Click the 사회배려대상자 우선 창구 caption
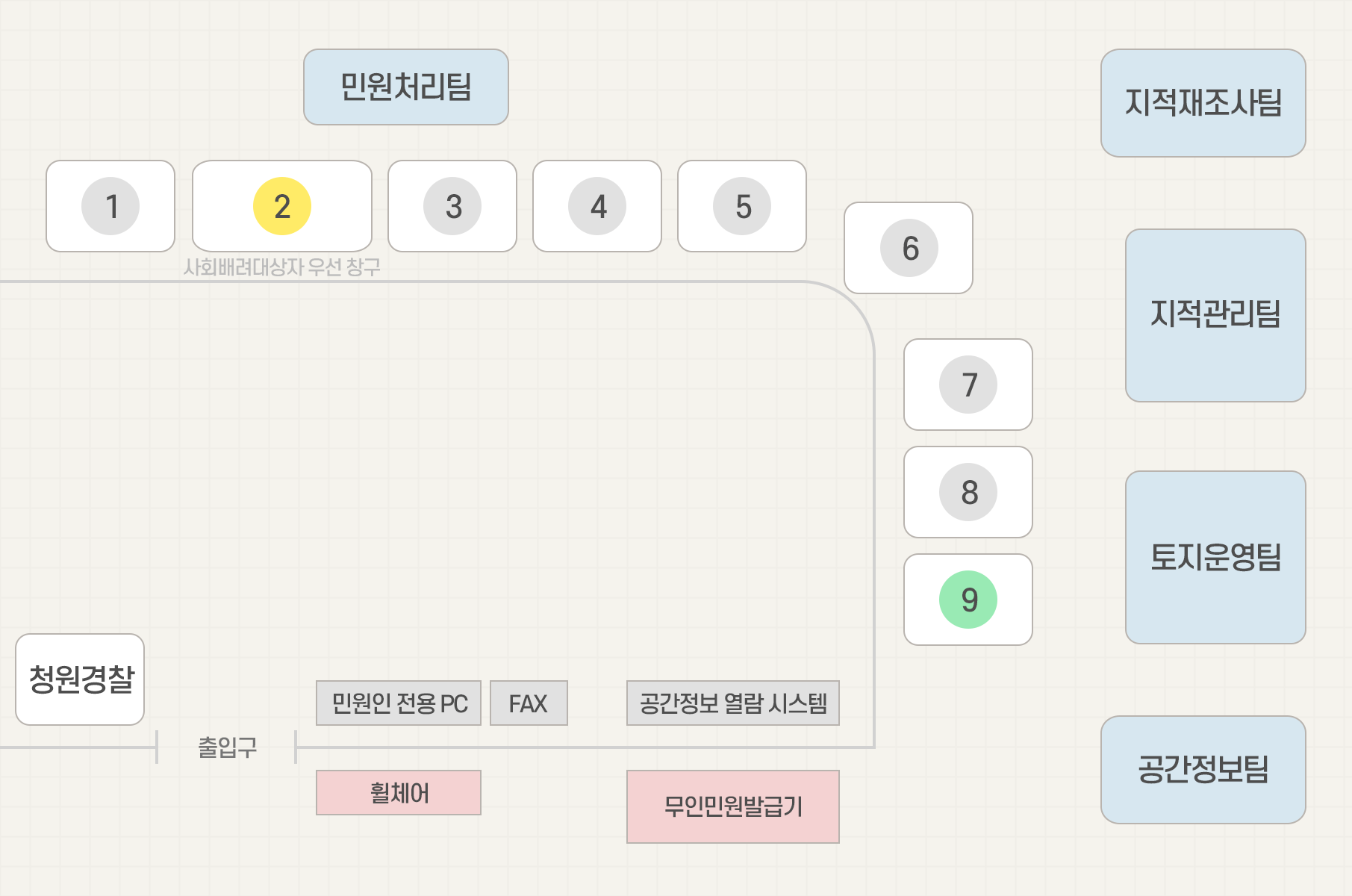Screen dimensions: 1352x896 [282, 267]
